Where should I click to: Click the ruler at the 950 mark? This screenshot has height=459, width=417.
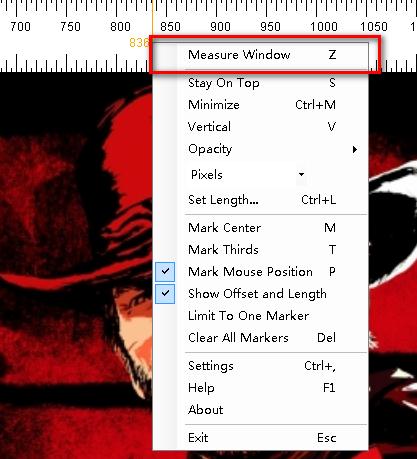[270, 26]
